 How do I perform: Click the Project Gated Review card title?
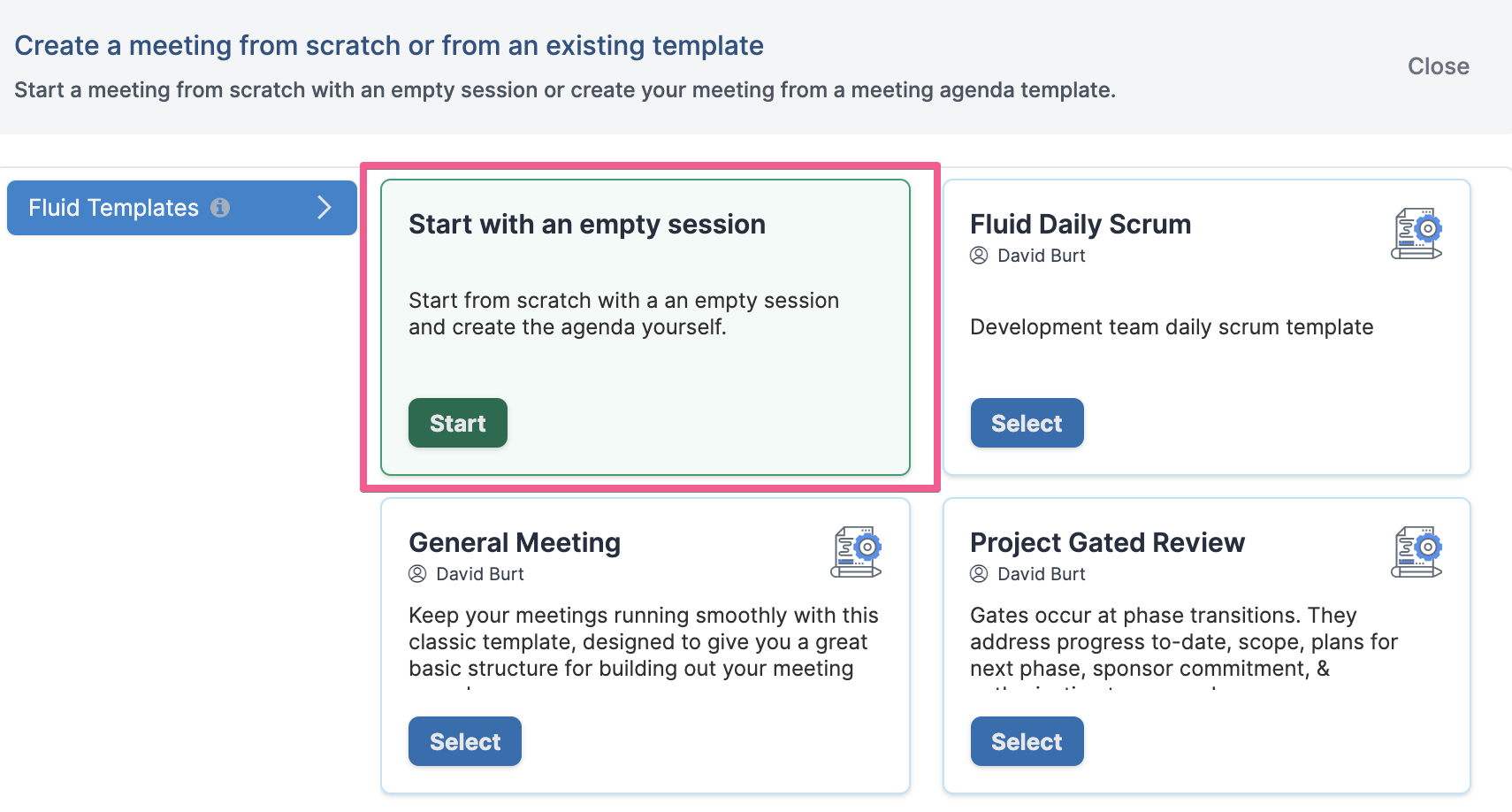tap(1107, 543)
